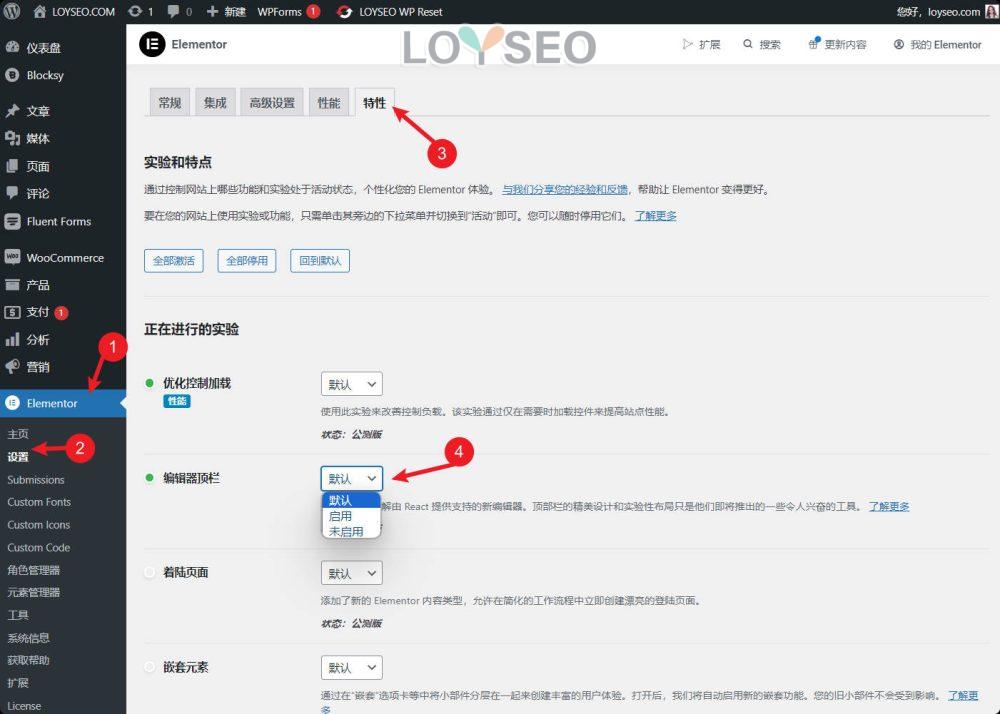
Task: Click the 您好, loyseo.com greeting
Action: point(939,11)
